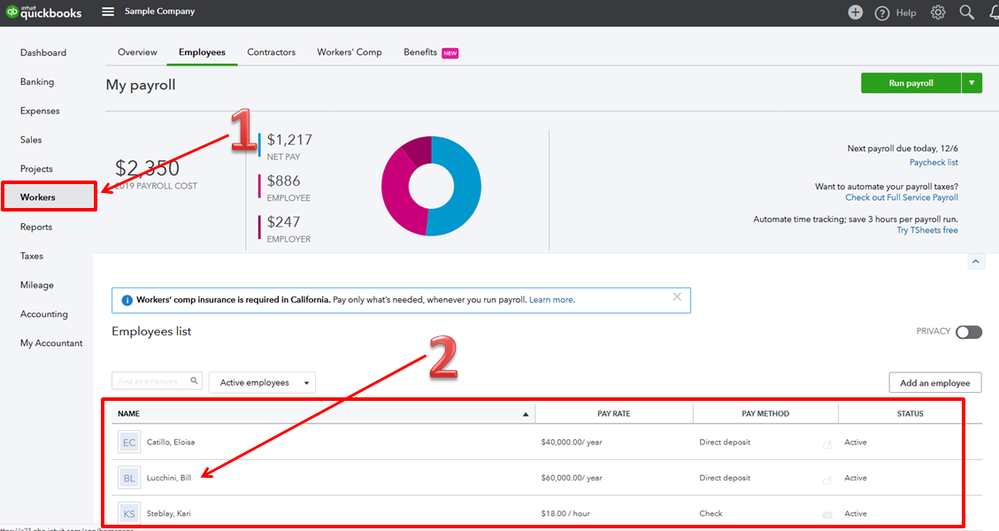Go to Taxes in the sidebar
Image resolution: width=999 pixels, height=531 pixels.
31,256
